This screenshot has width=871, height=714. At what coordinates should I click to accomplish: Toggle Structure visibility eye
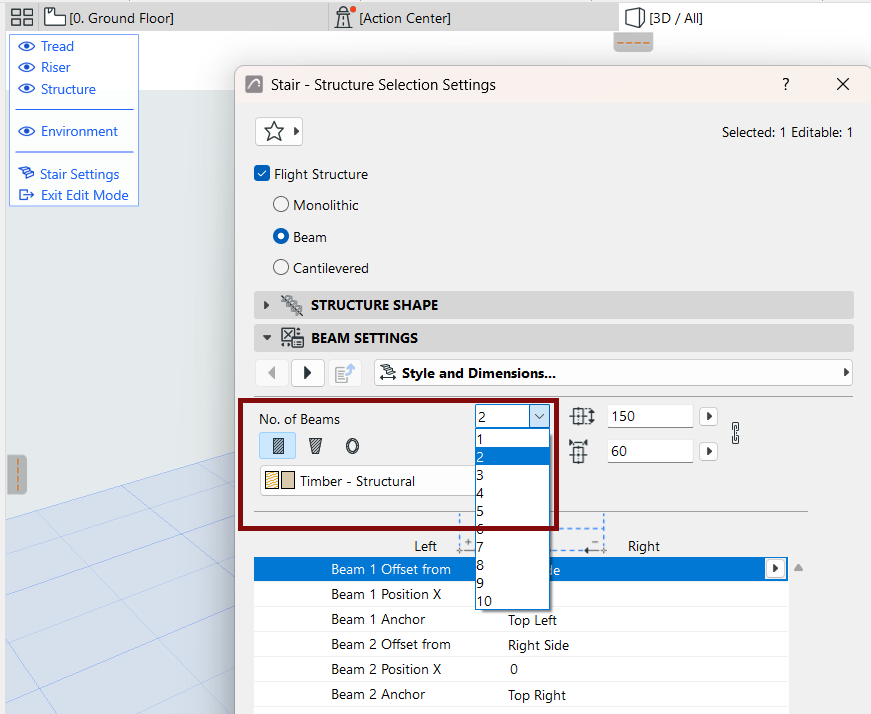click(x=26, y=89)
